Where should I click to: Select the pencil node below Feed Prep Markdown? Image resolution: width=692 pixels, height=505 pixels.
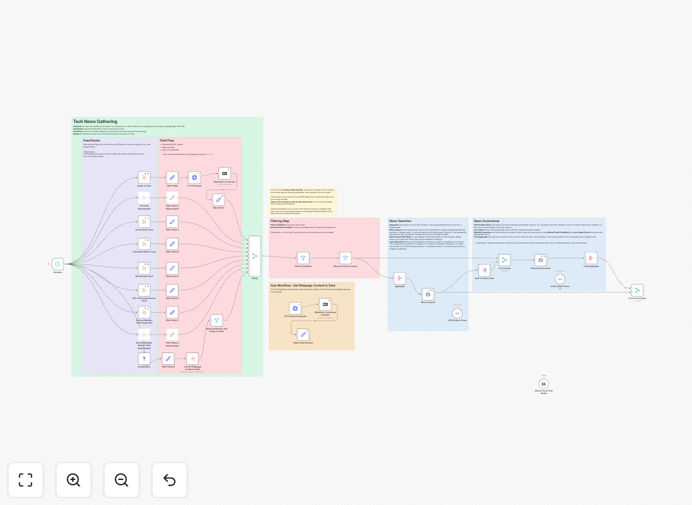click(x=218, y=200)
